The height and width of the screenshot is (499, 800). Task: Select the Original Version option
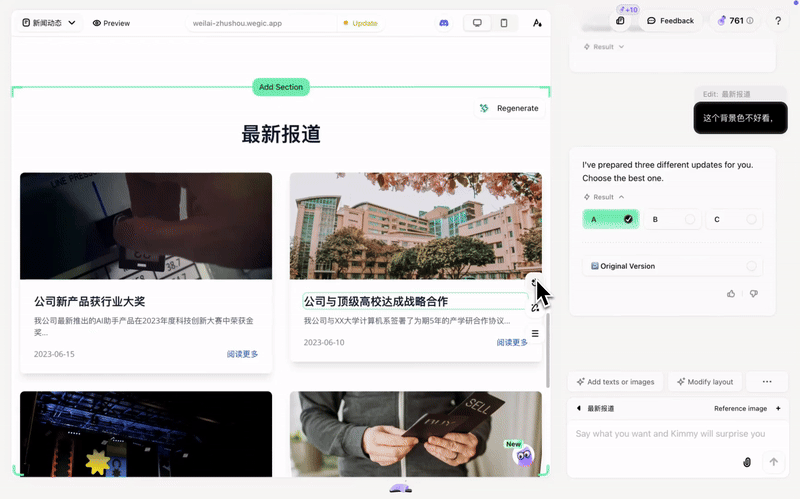[x=673, y=266]
